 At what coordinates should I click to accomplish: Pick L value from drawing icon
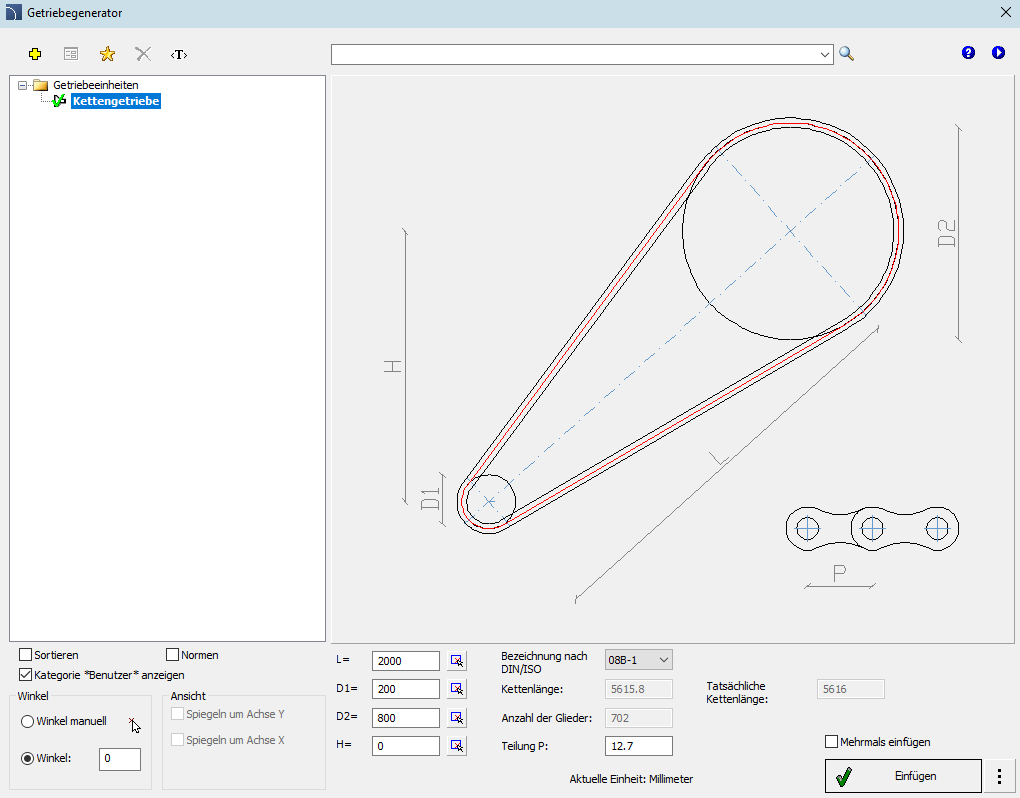coord(457,661)
